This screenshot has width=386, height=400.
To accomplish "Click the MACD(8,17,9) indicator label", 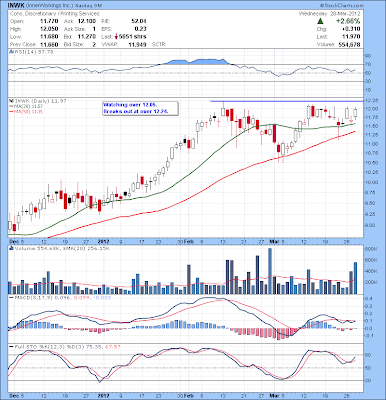I will coord(33,297).
